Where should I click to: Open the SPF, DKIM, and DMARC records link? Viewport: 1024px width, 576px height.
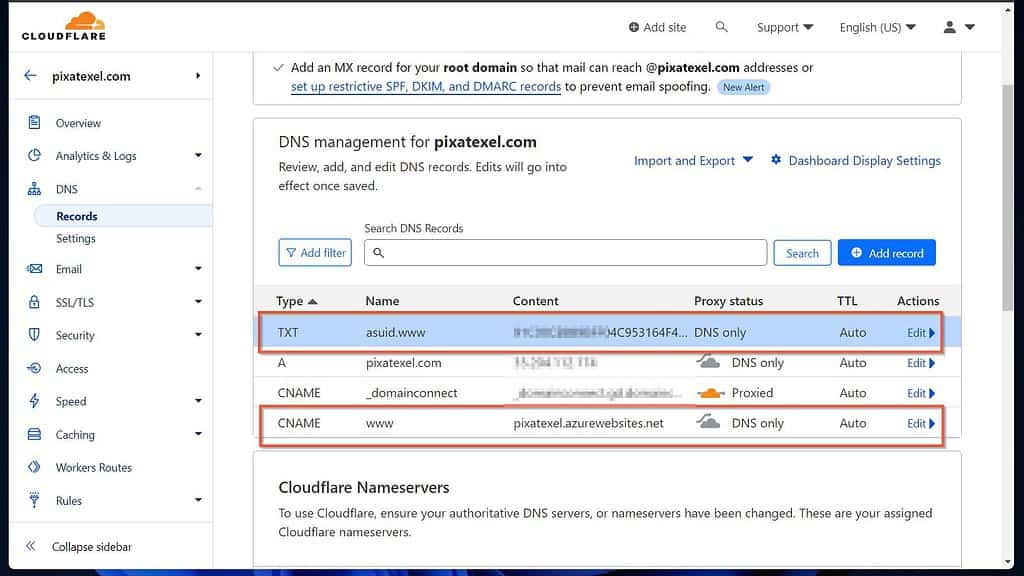(426, 87)
